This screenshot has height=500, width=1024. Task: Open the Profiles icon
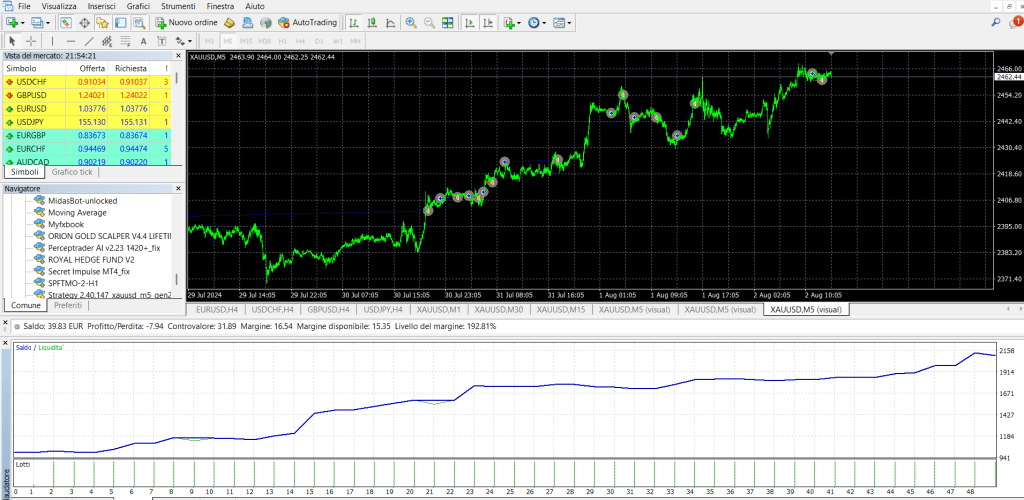[x=37, y=23]
